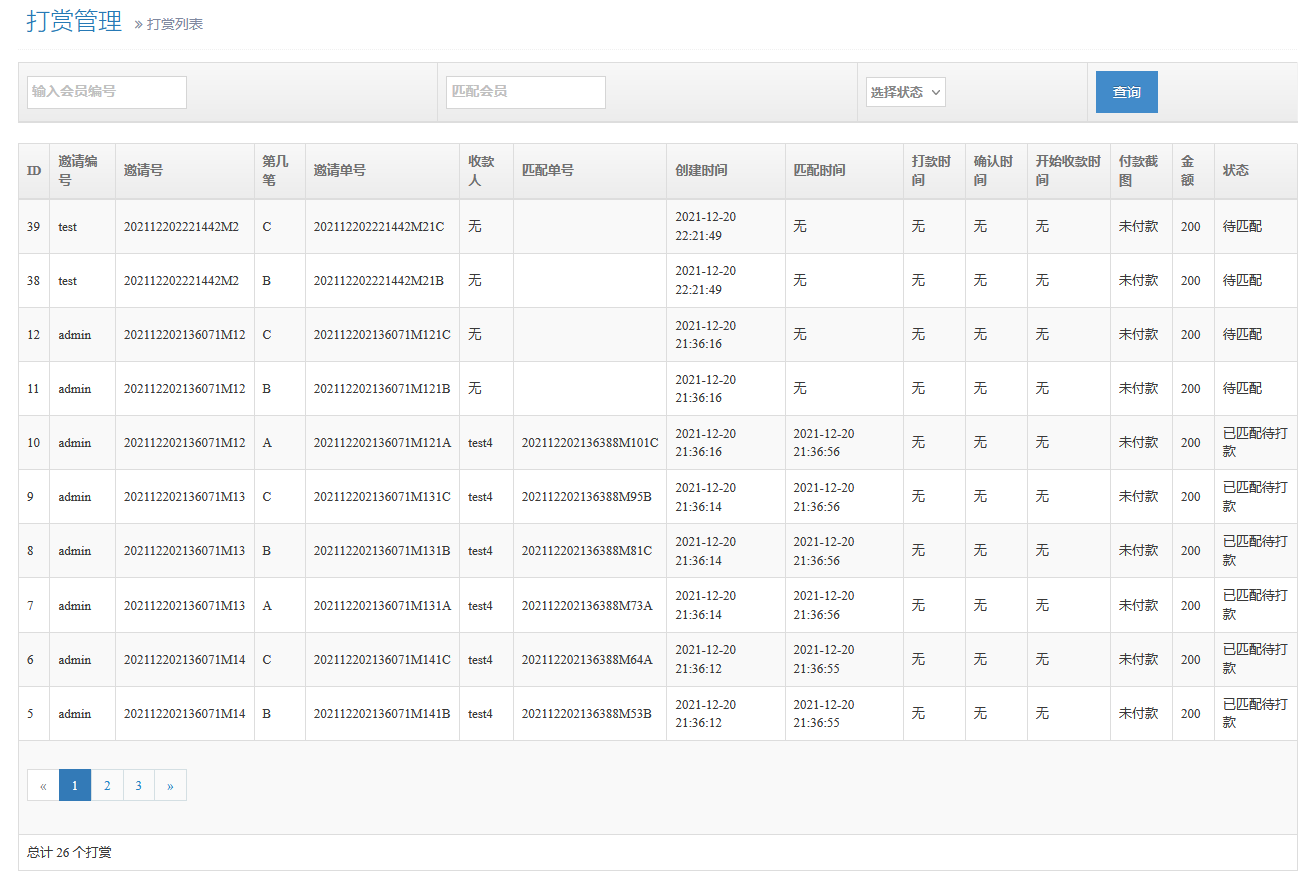Click the next page » arrow
Screen dimensions: 1305x876
pos(170,786)
